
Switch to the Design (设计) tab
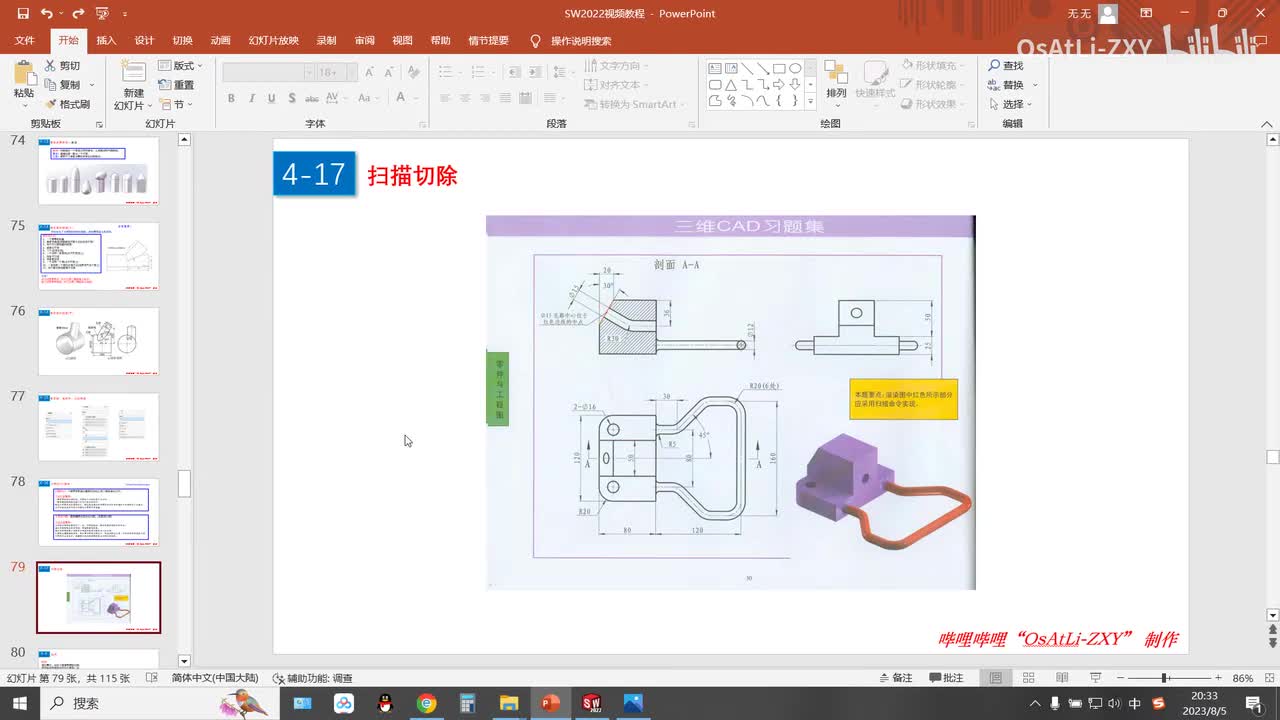[x=144, y=41]
